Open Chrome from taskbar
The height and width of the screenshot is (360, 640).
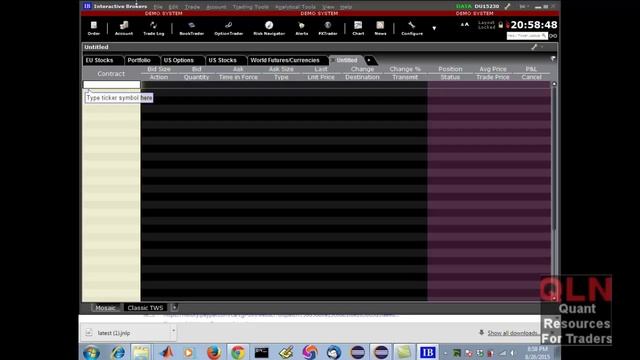pyautogui.click(x=238, y=352)
